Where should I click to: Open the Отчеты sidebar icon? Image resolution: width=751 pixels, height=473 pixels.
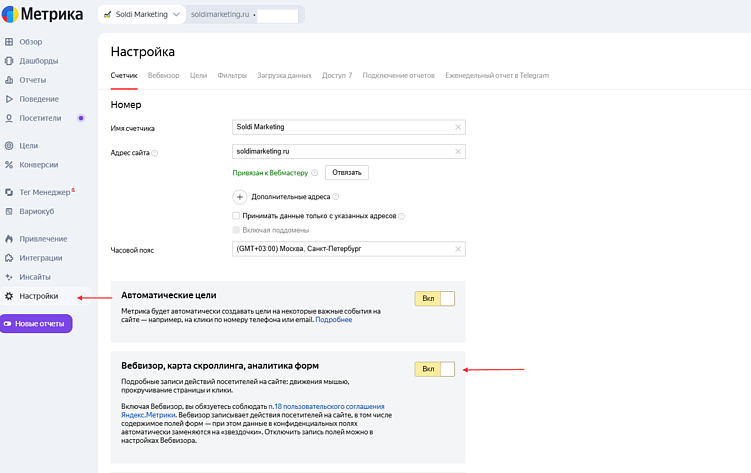click(x=9, y=80)
